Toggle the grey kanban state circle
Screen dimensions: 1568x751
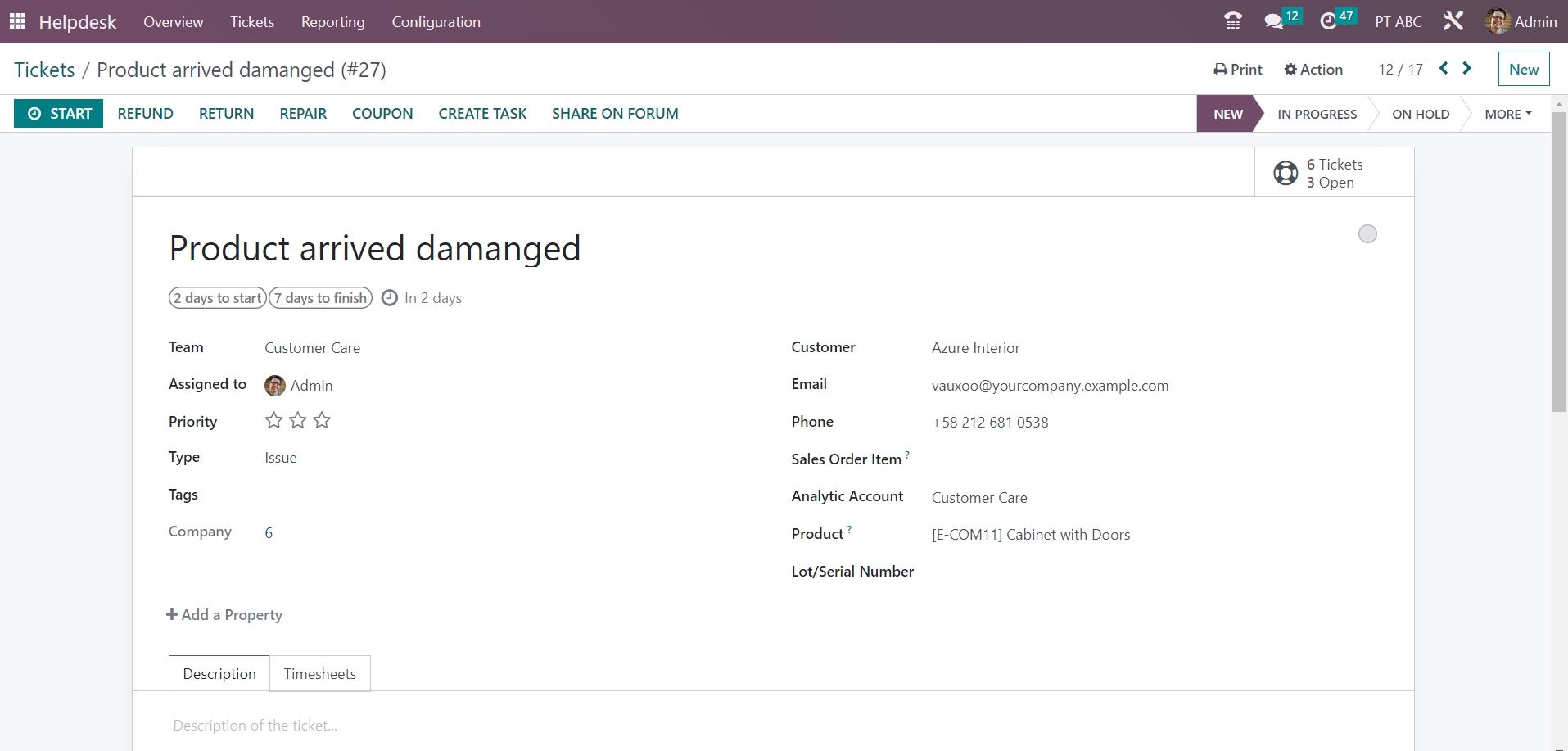point(1367,234)
